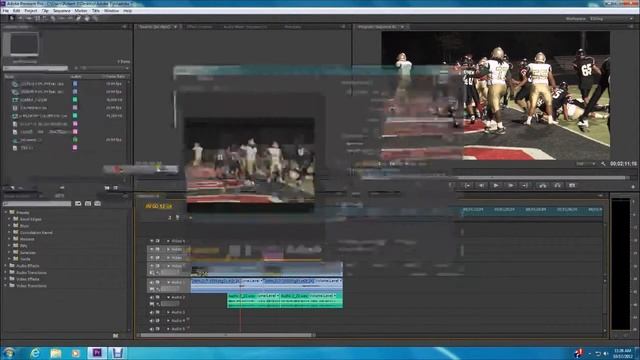Select the Convolution Kernel presets folder
This screenshot has height=360, width=640.
point(36,233)
